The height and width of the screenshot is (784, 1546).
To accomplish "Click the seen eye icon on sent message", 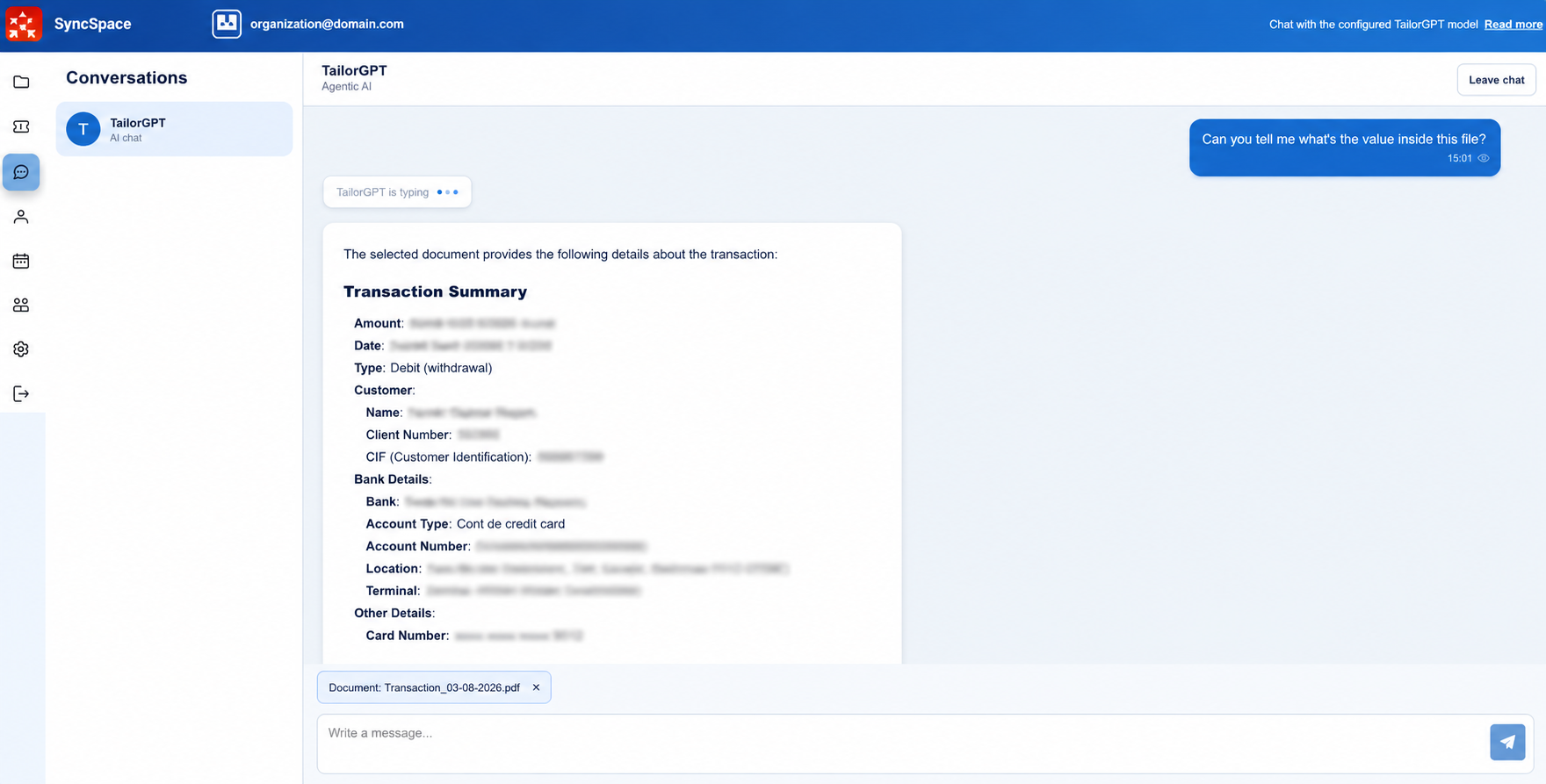I will tap(1484, 159).
